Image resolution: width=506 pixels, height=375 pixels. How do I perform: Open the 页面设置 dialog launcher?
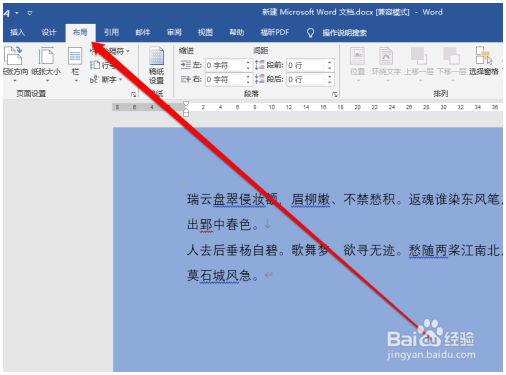pyautogui.click(x=133, y=95)
